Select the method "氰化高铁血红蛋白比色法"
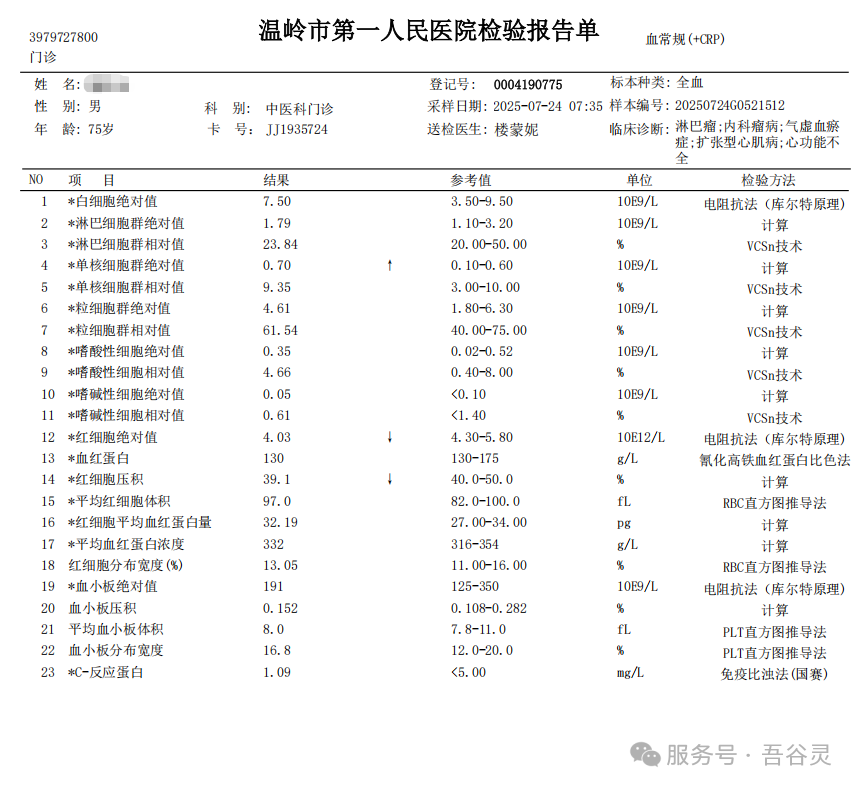 coord(775,460)
